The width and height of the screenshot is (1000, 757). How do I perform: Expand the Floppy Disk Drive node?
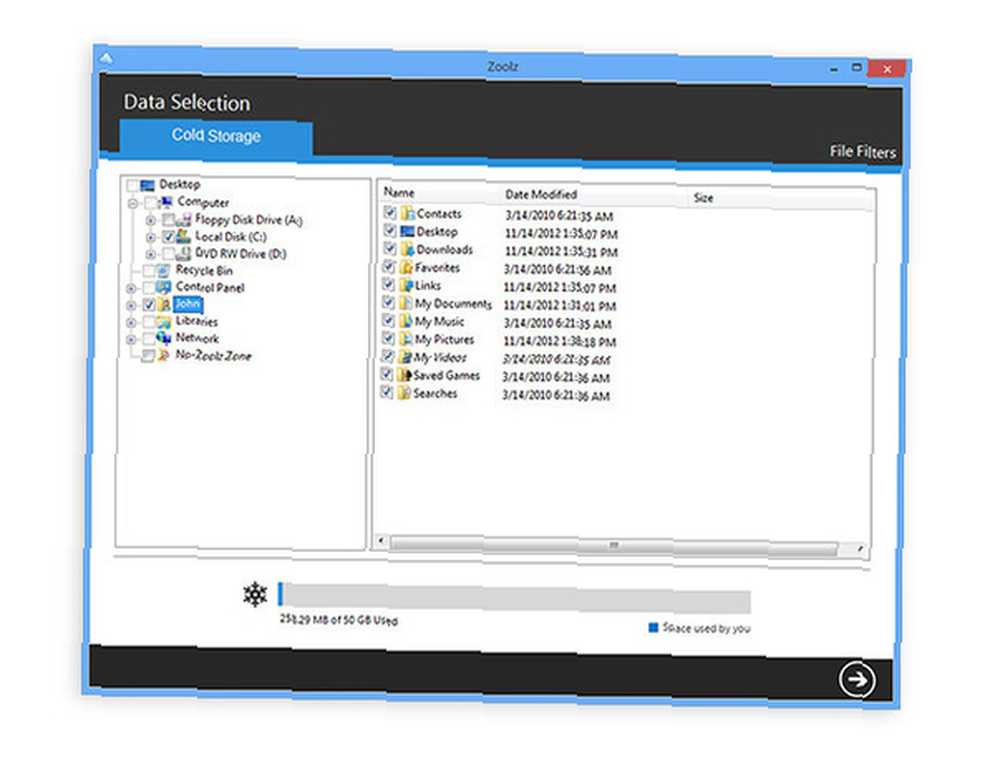tap(151, 221)
